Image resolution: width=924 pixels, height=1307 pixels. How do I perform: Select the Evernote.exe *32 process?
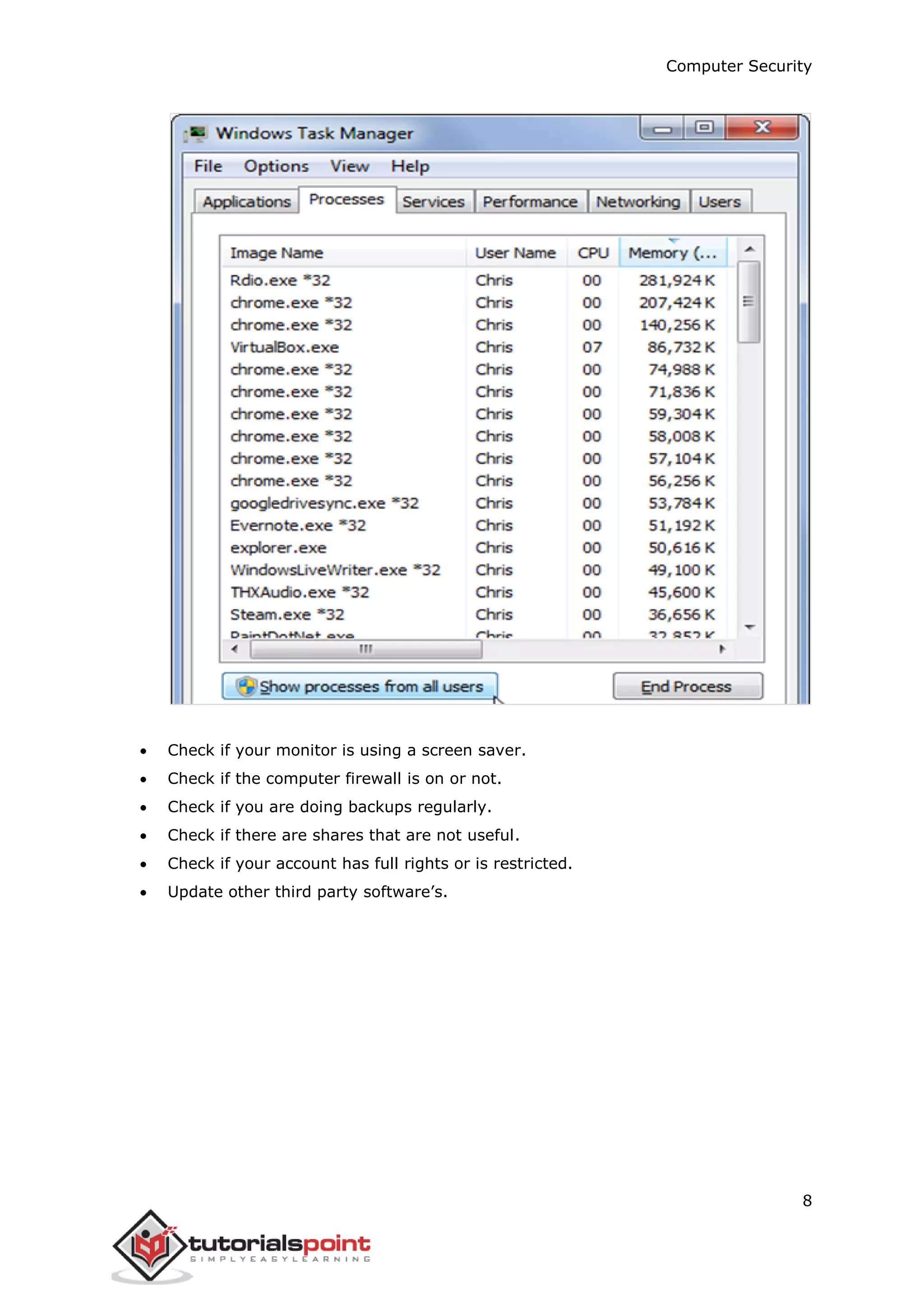pos(475,525)
